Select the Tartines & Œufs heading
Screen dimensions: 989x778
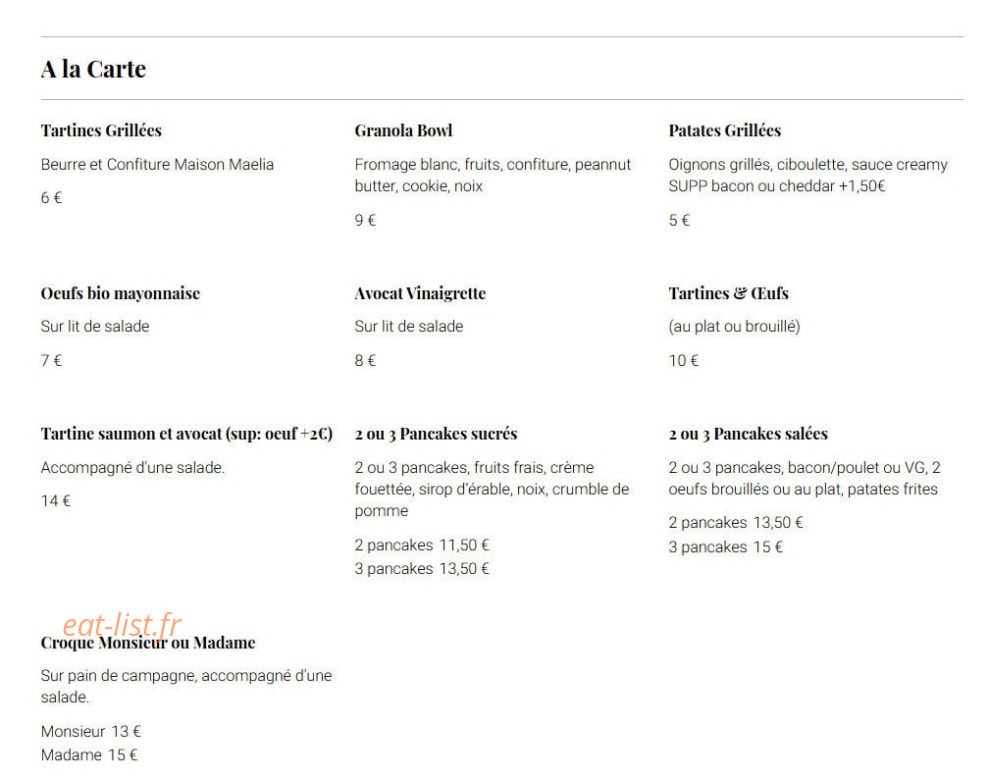point(729,293)
